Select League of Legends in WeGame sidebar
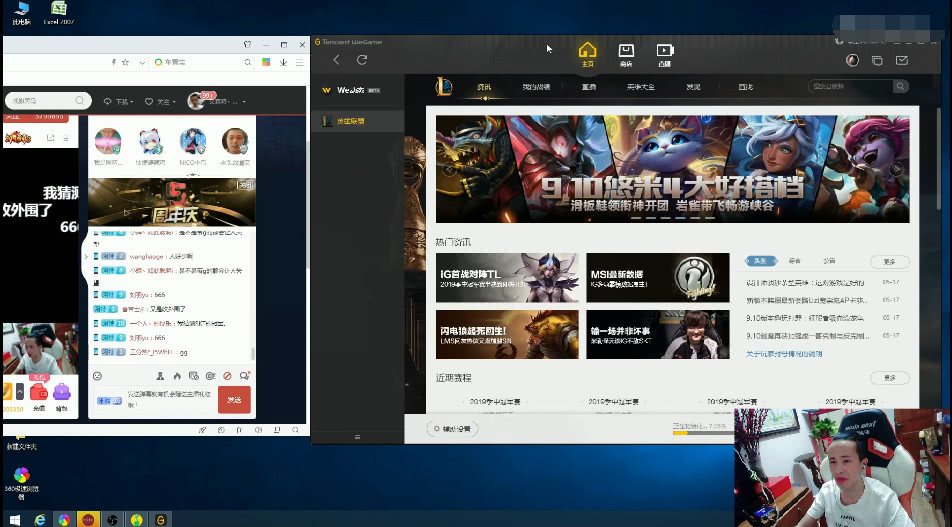This screenshot has width=952, height=527. coord(358,121)
